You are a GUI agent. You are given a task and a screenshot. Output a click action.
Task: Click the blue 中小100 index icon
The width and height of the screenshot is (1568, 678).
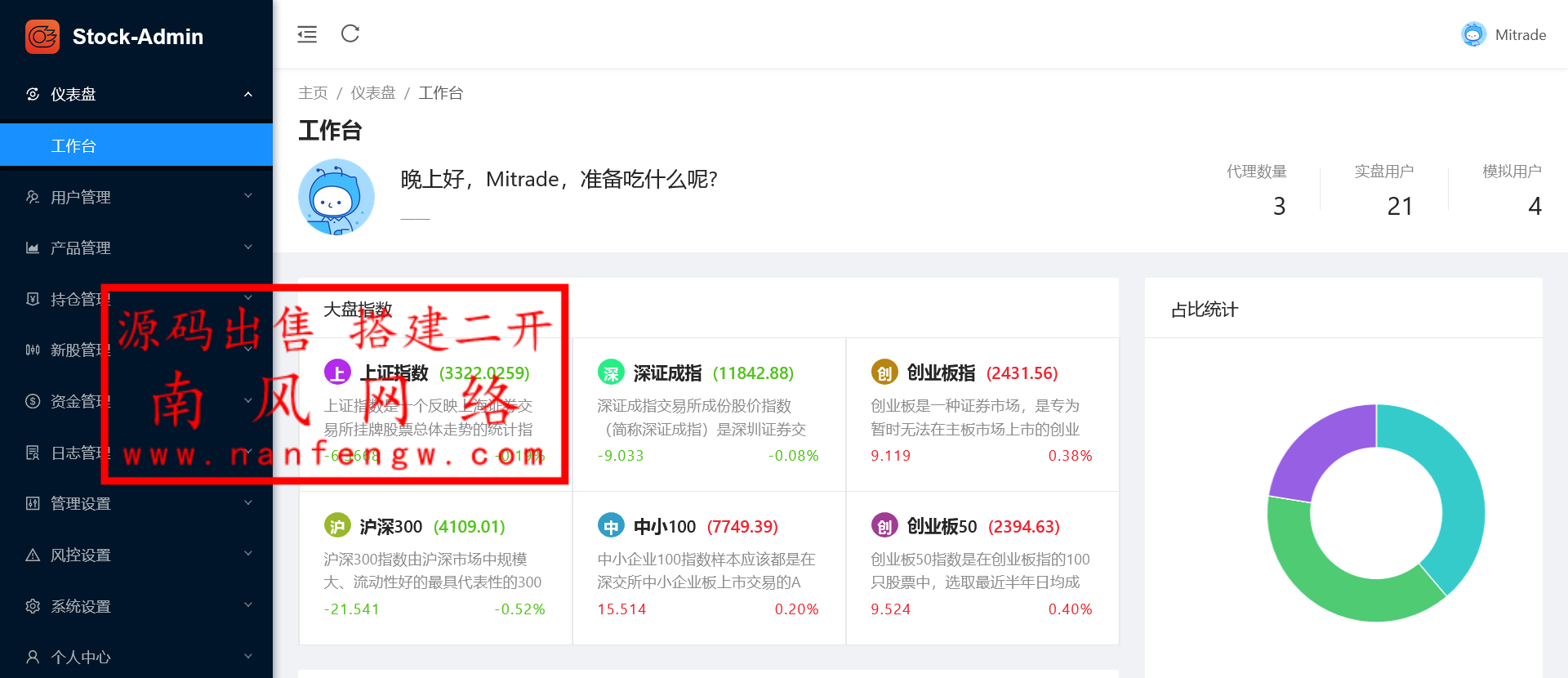pos(611,526)
